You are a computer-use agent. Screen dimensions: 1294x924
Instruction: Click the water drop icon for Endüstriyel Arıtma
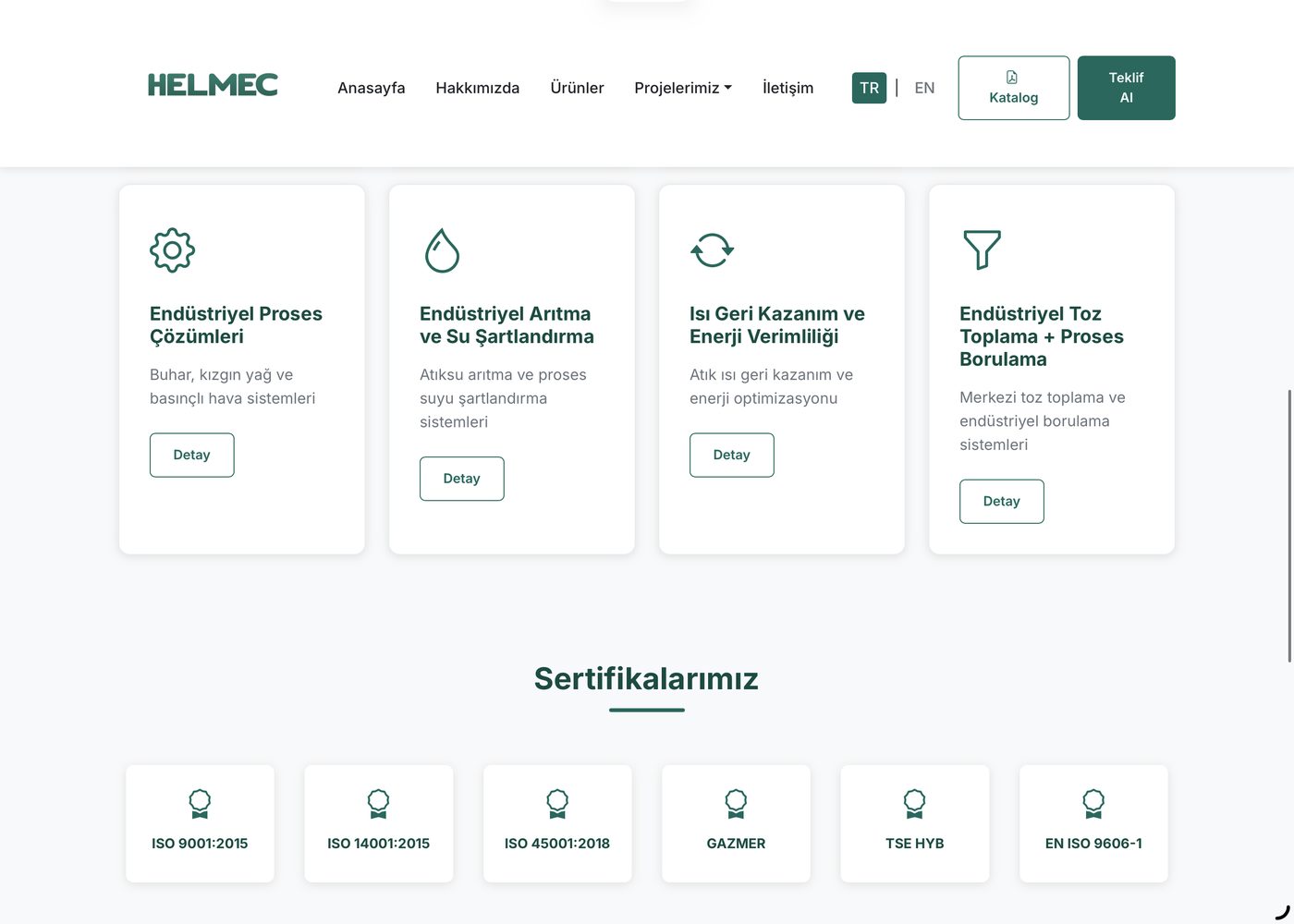442,249
